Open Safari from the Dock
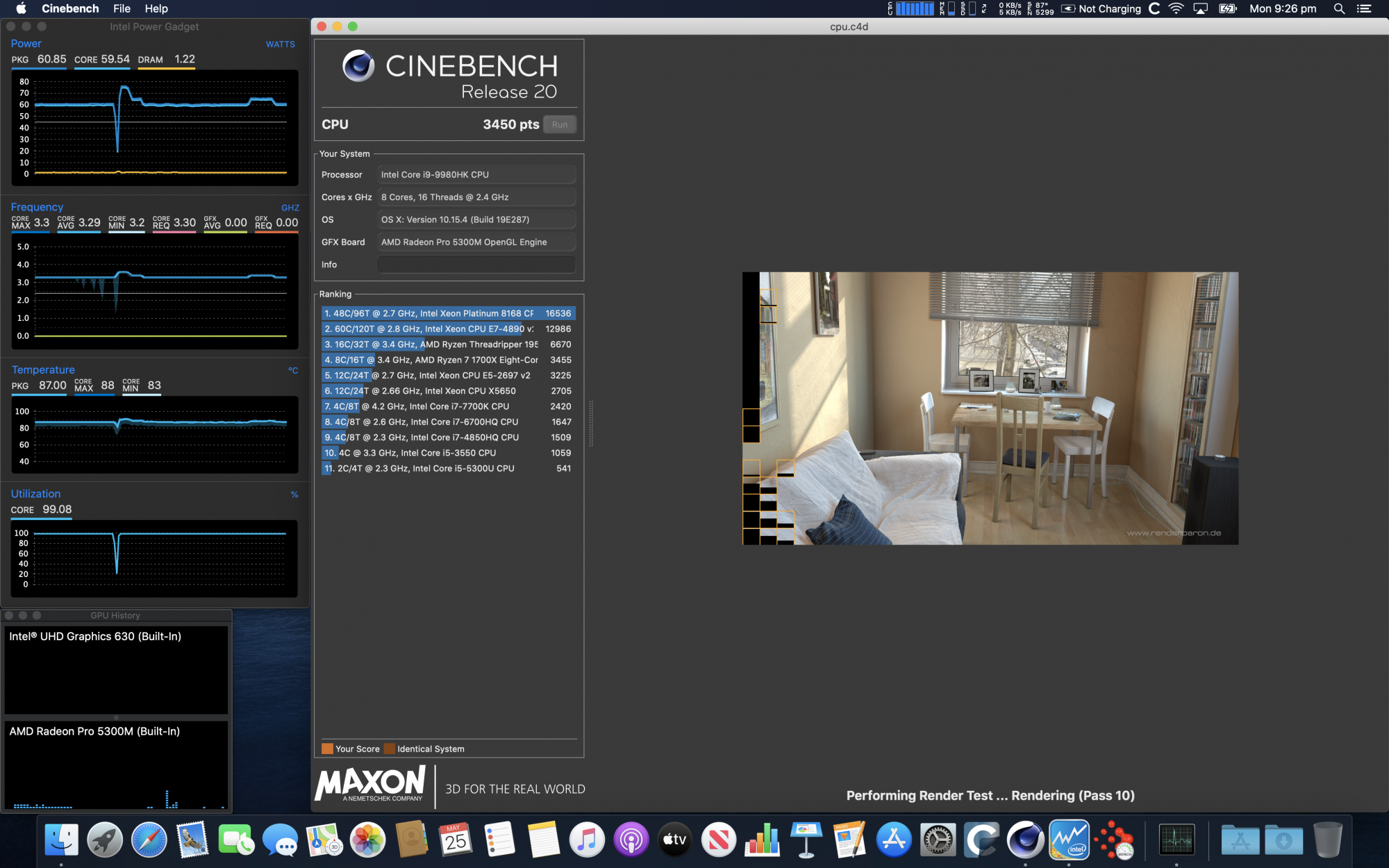Screen dimensions: 1389x868 click(149, 840)
